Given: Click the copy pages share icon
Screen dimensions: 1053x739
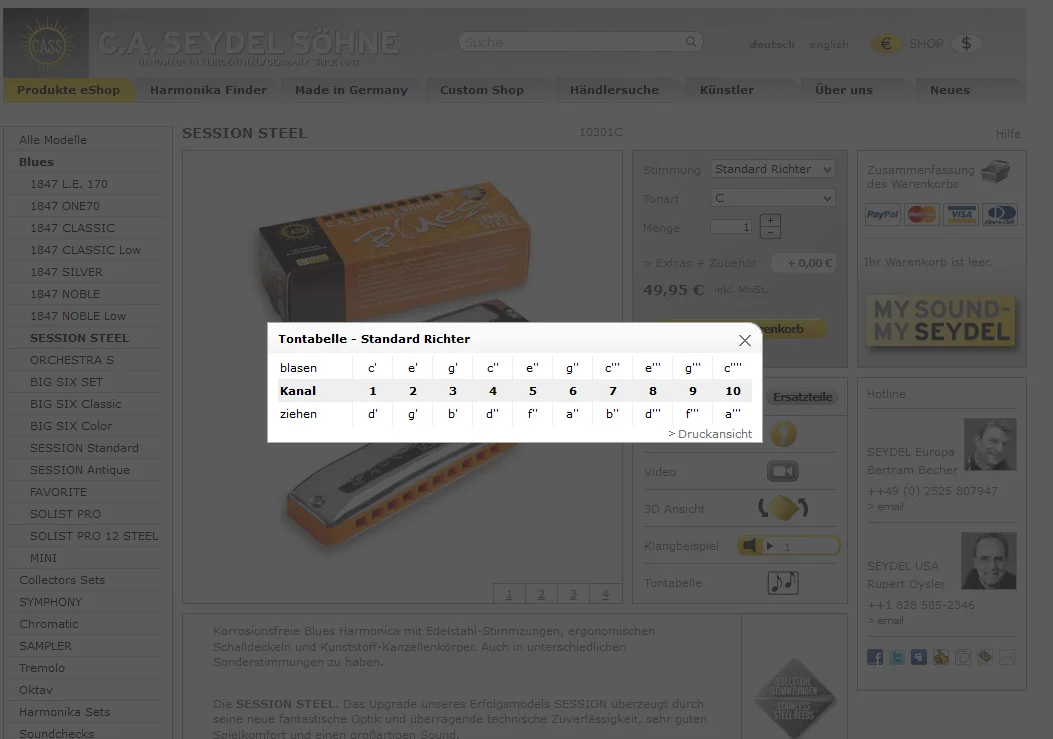Looking at the screenshot, I should click(962, 657).
